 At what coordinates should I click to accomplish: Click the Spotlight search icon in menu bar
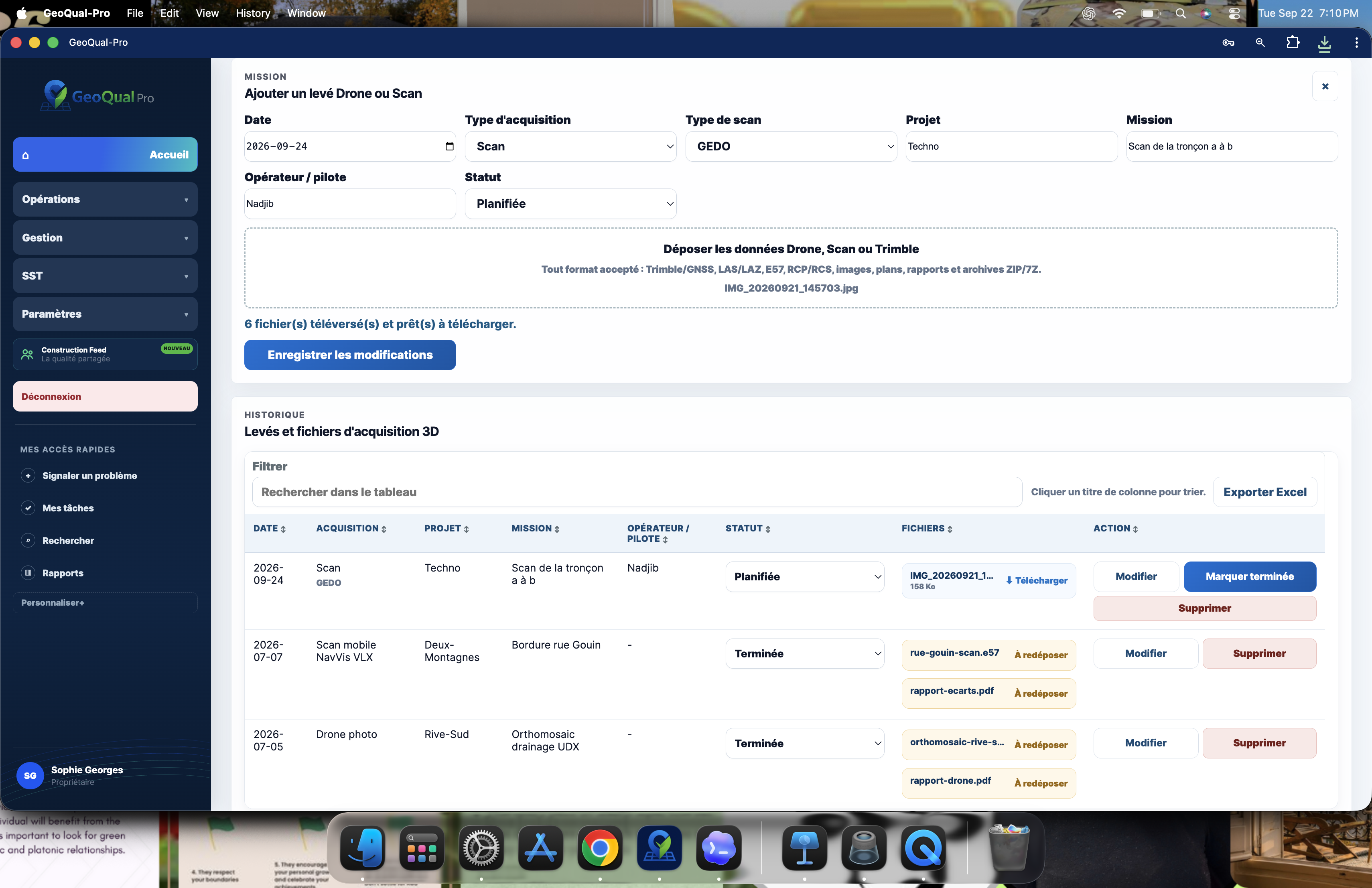1180,13
